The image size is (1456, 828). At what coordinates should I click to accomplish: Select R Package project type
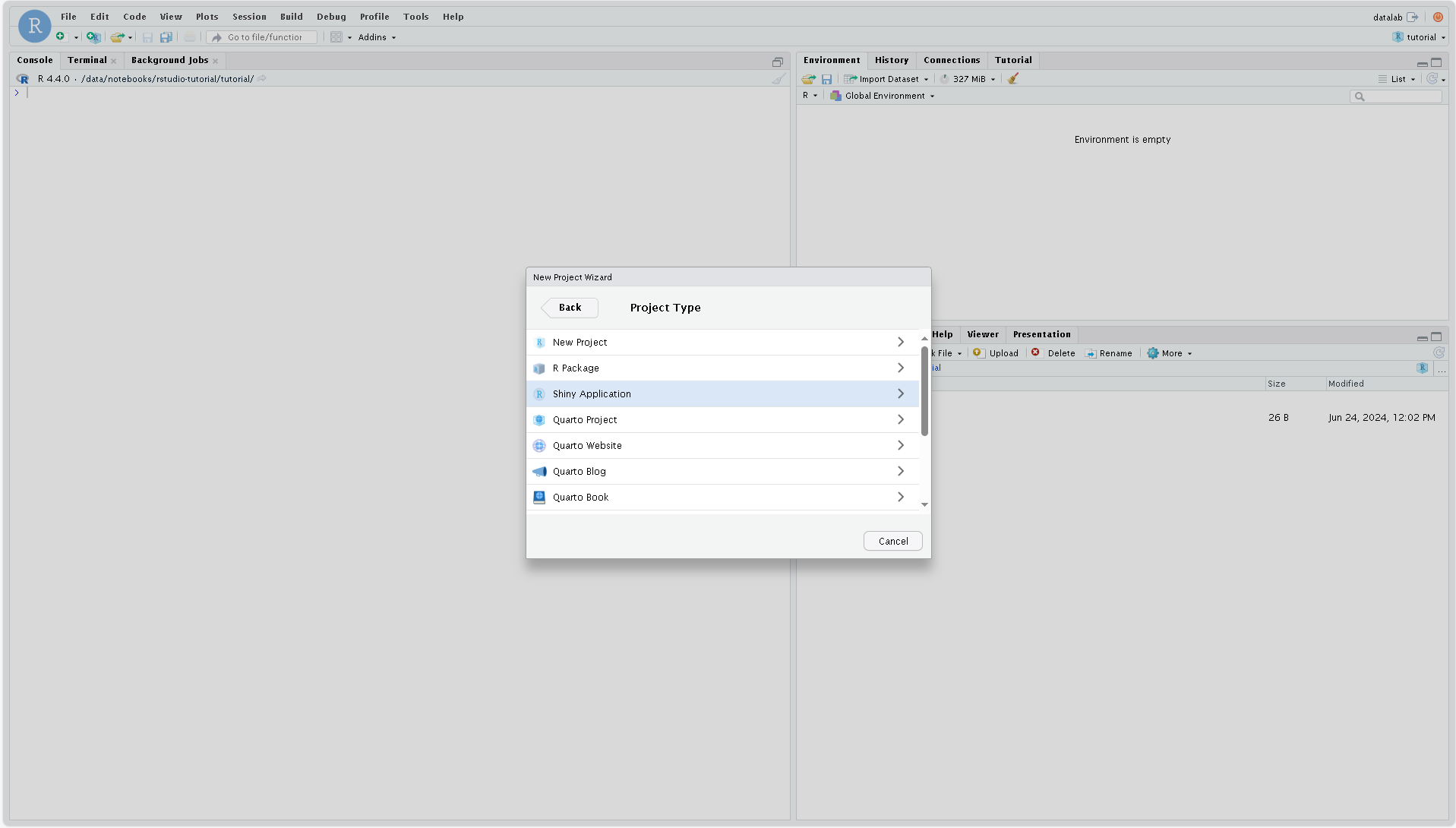click(722, 368)
